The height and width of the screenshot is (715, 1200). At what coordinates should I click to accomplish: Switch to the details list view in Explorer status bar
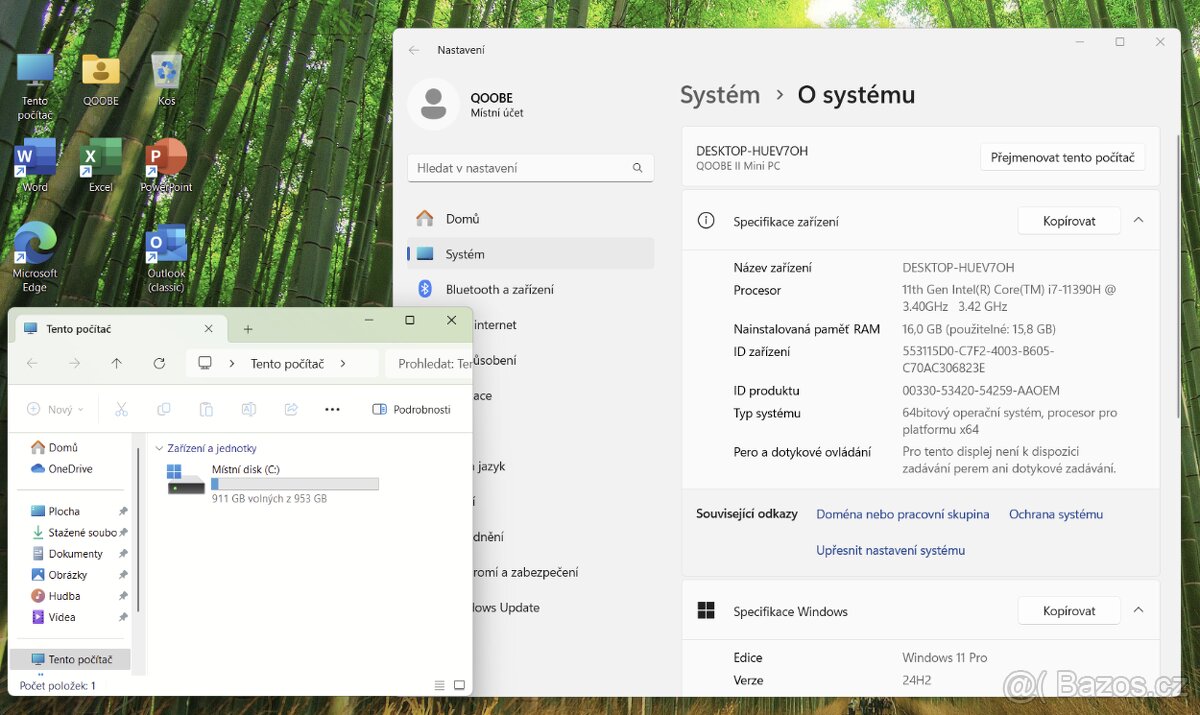pyautogui.click(x=440, y=685)
